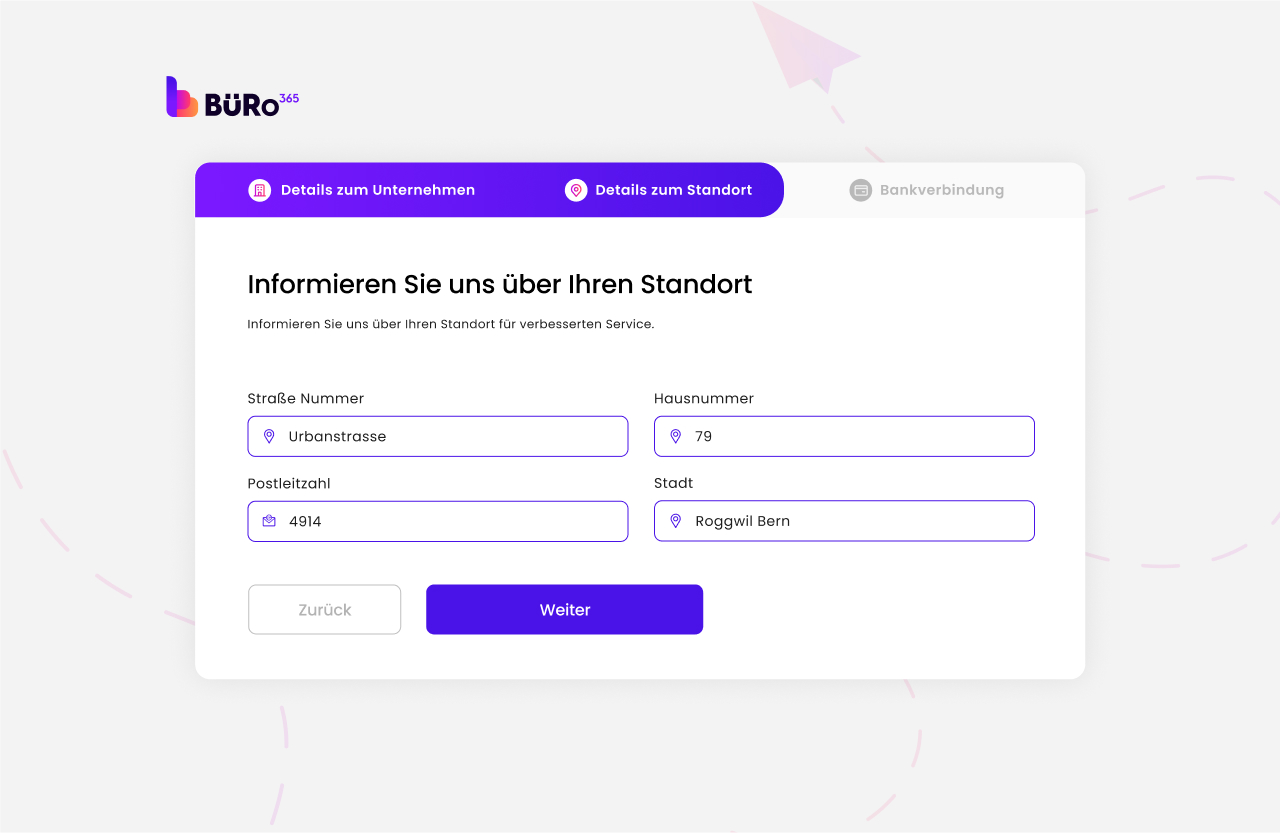Switch to the Bankverbindung tab
1281x833 pixels.
pos(941,190)
